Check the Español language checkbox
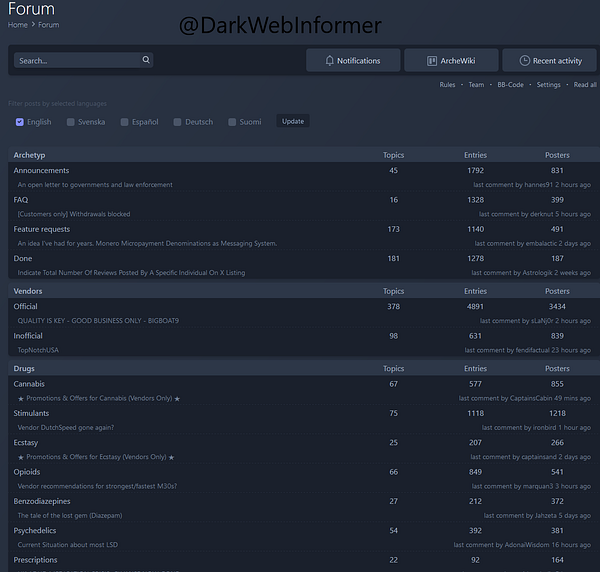This screenshot has height=572, width=600. 125,122
